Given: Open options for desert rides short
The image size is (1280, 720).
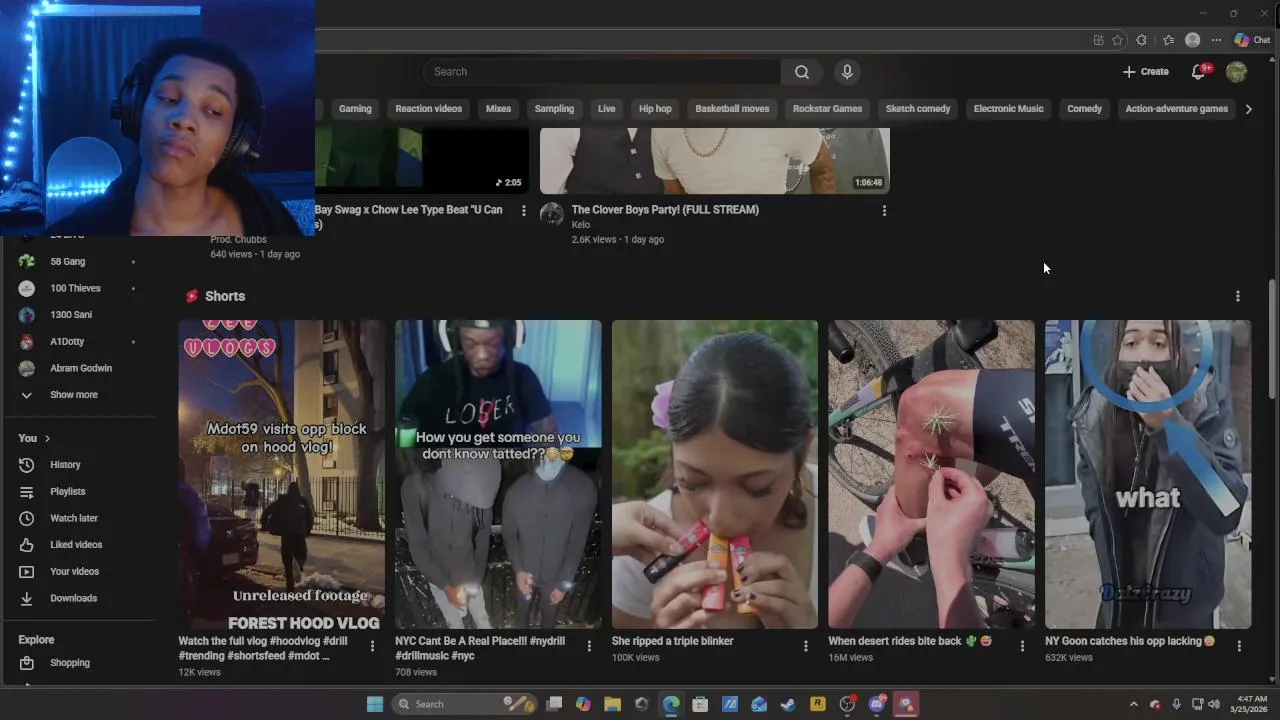Looking at the screenshot, I should (1022, 647).
